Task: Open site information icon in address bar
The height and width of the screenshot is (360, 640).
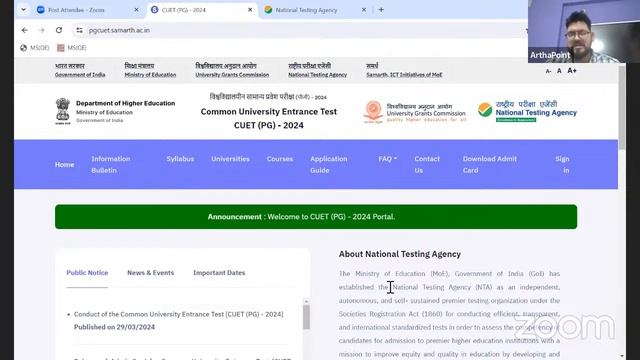Action: (x=79, y=30)
